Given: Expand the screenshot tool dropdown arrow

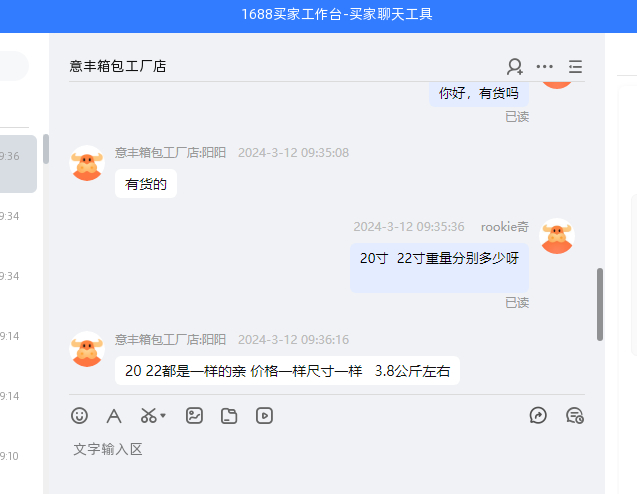Looking at the screenshot, I should (x=163, y=416).
